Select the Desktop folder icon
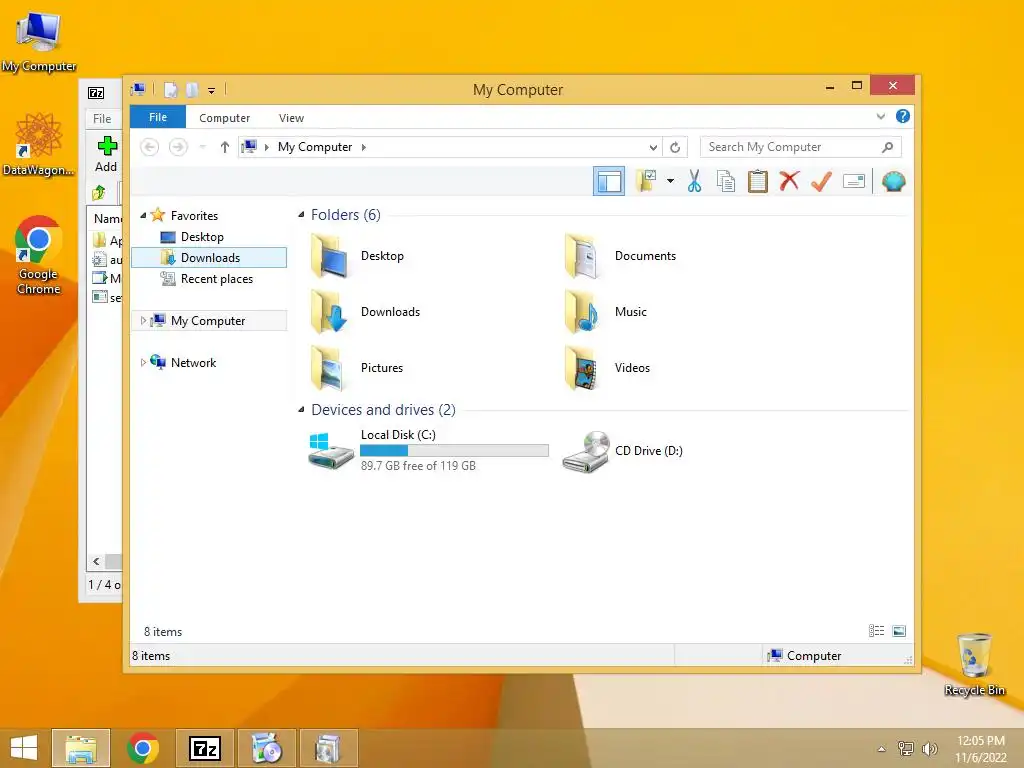Screen dimensions: 1024x768 coord(330,256)
